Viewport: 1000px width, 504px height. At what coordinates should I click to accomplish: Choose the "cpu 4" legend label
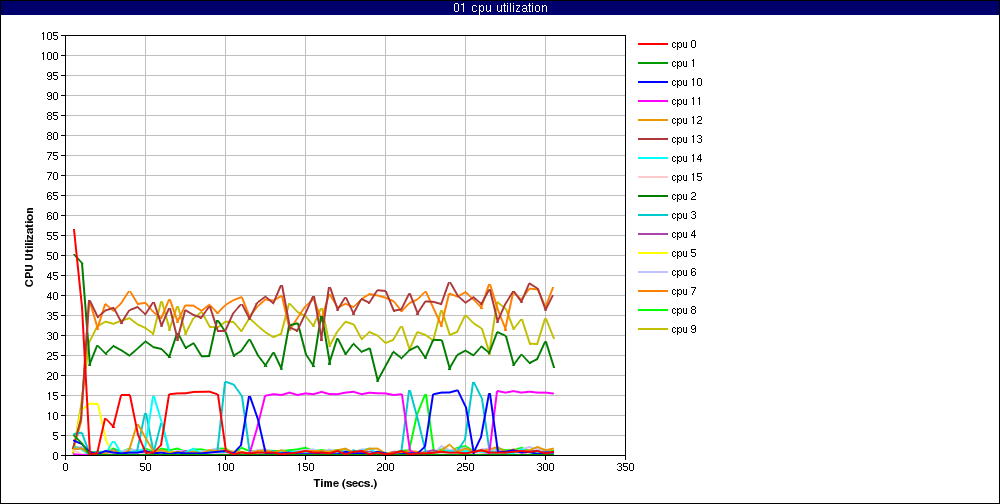click(x=684, y=234)
